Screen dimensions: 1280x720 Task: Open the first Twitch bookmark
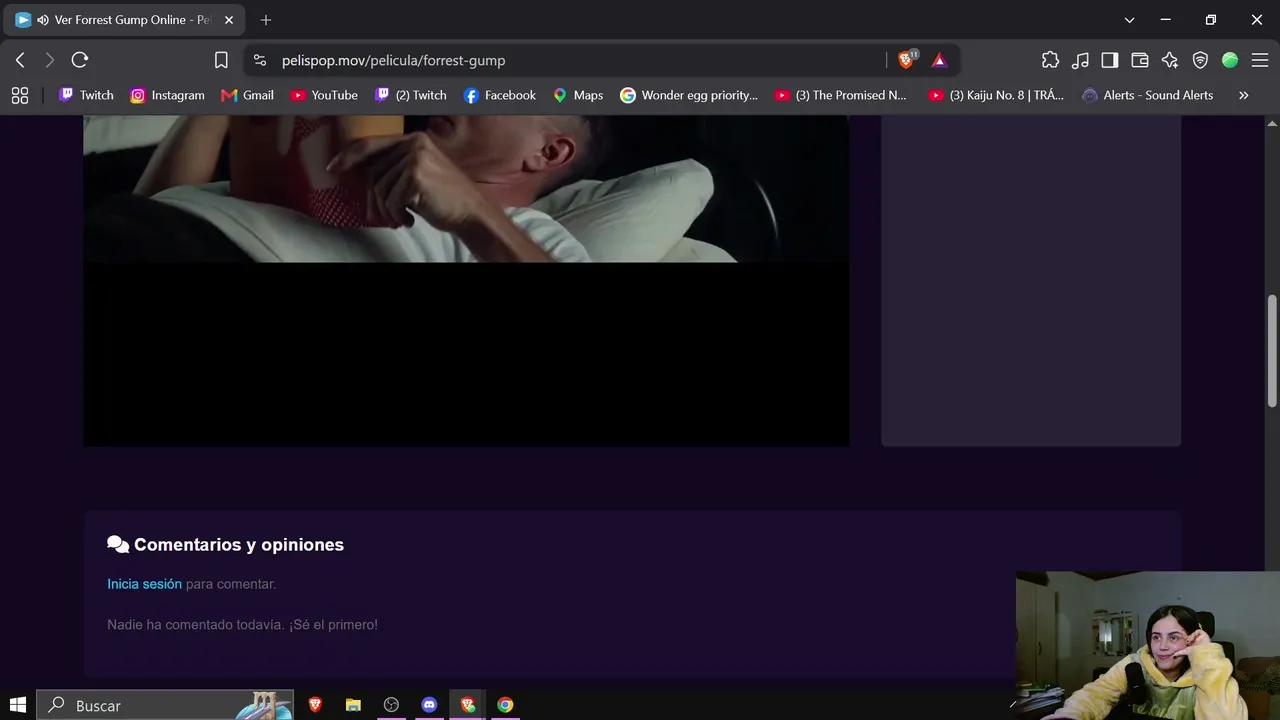[86, 95]
